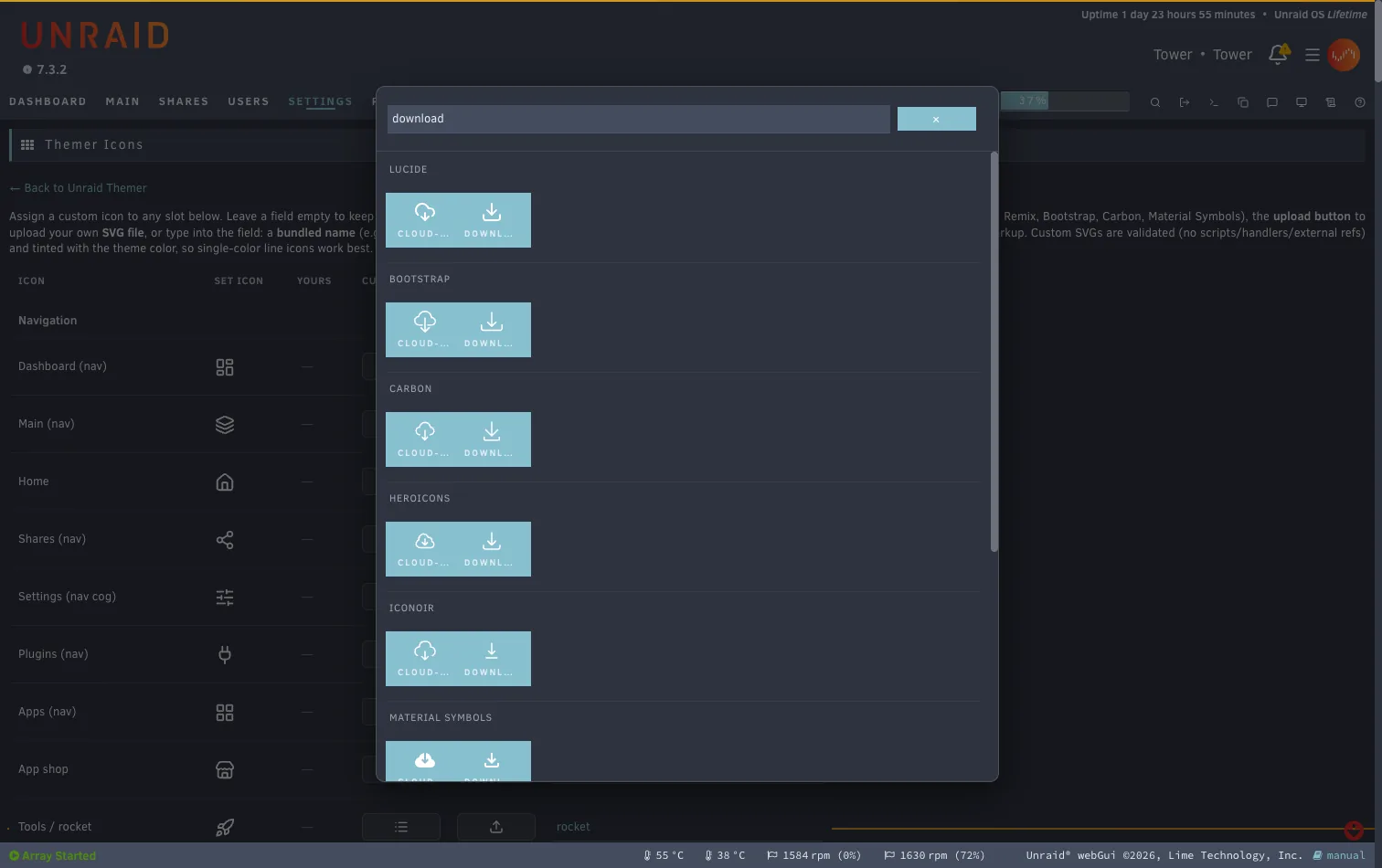Open the notifications bell in the header
This screenshot has width=1382, height=868.
point(1278,55)
